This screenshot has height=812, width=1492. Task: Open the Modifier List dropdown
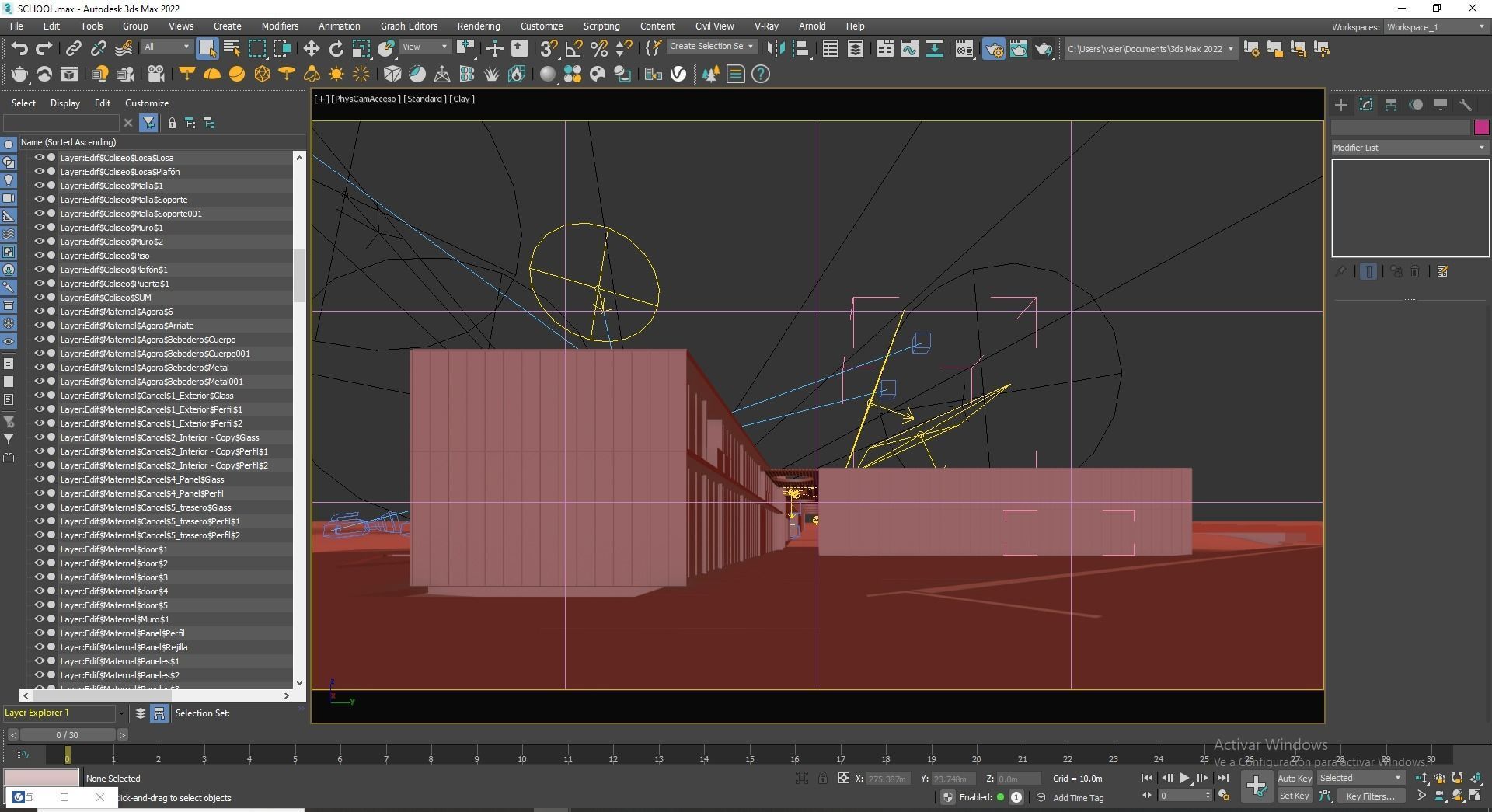point(1410,148)
